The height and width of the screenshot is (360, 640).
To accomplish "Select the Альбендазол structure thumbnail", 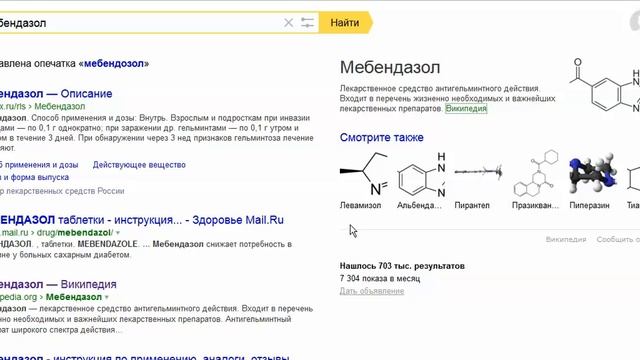I will (x=422, y=174).
